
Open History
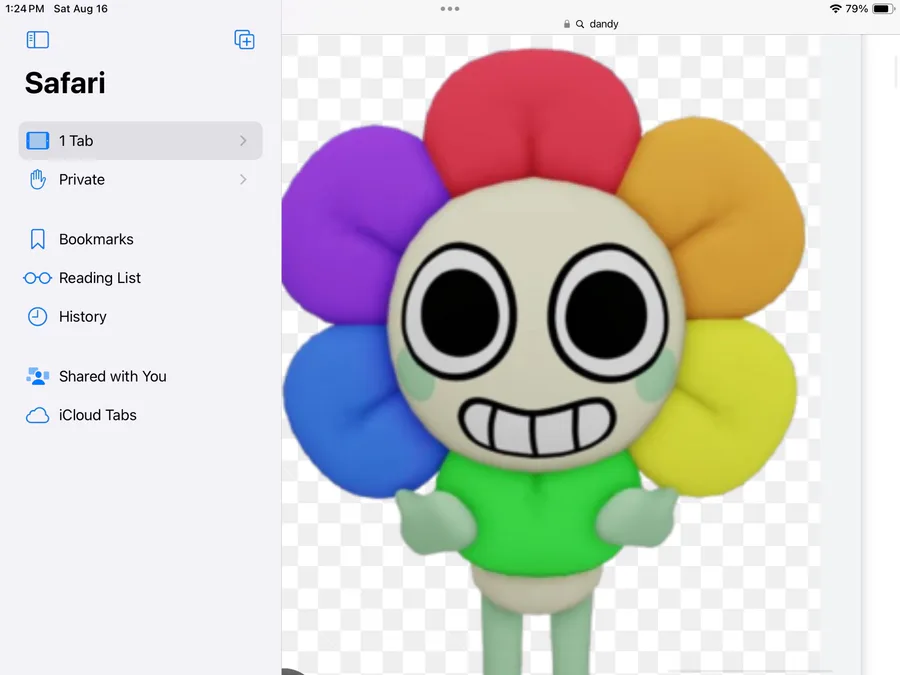click(141, 317)
